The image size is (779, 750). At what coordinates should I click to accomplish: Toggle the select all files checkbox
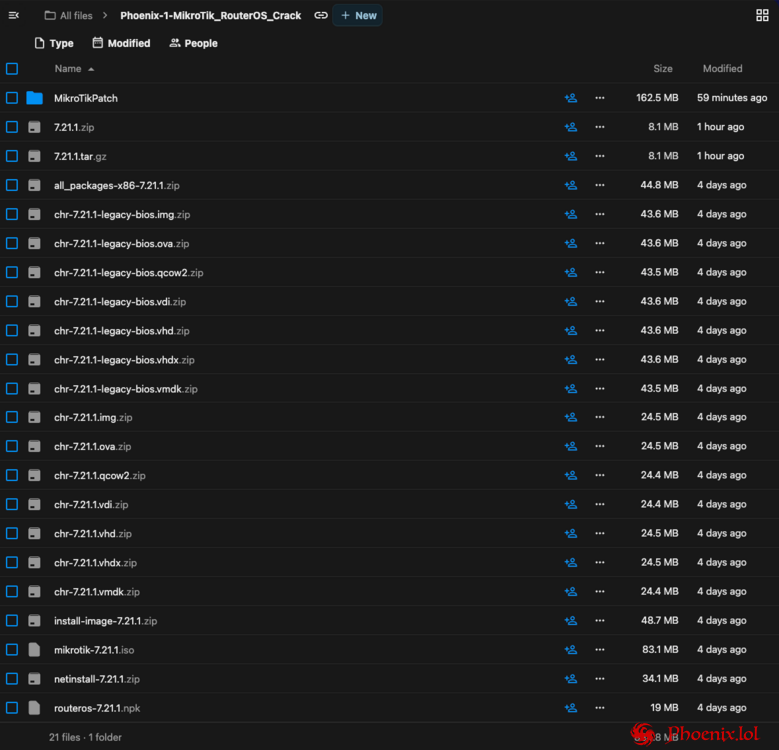click(x=12, y=69)
